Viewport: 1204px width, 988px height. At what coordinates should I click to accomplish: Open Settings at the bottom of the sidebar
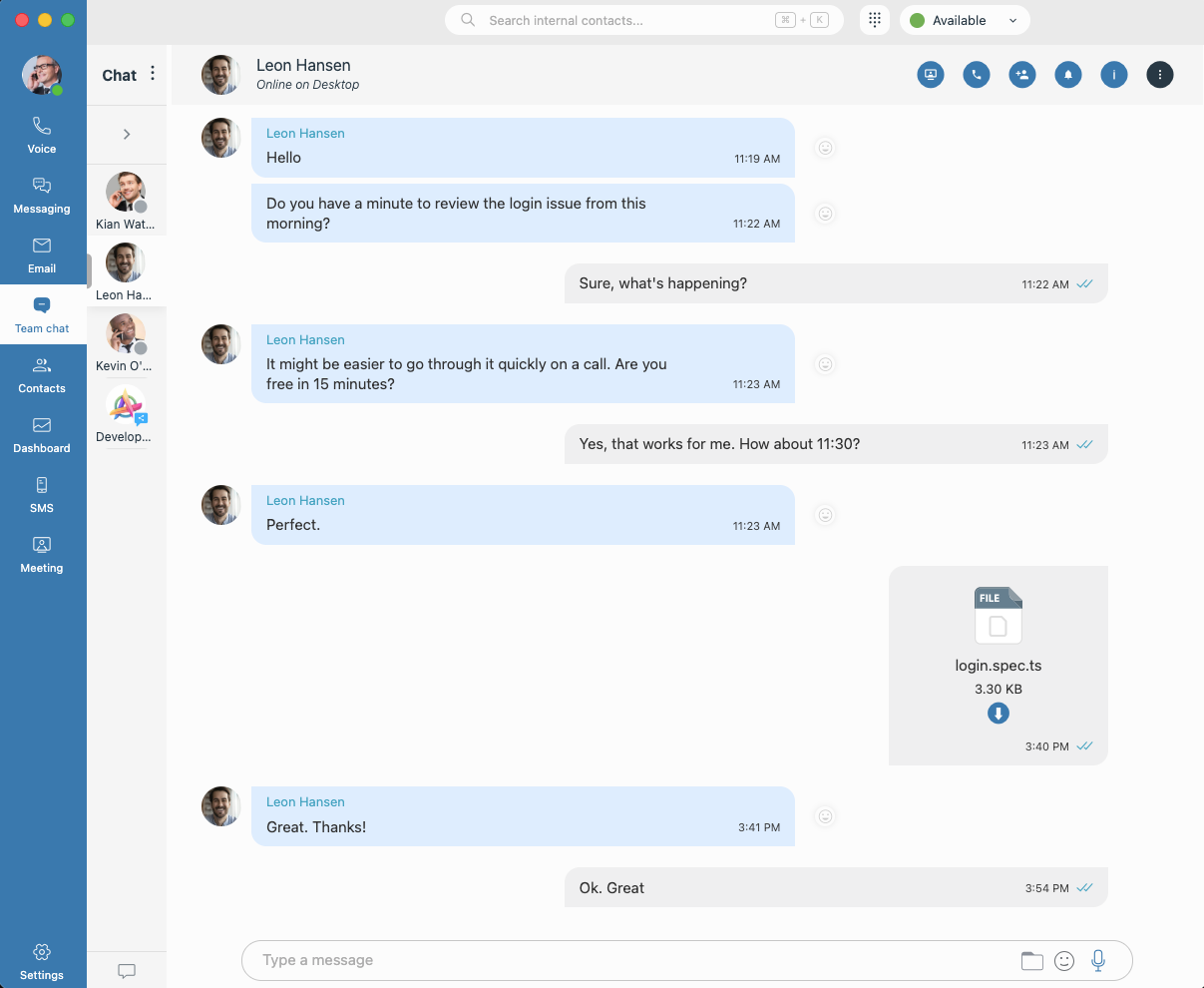(41, 961)
